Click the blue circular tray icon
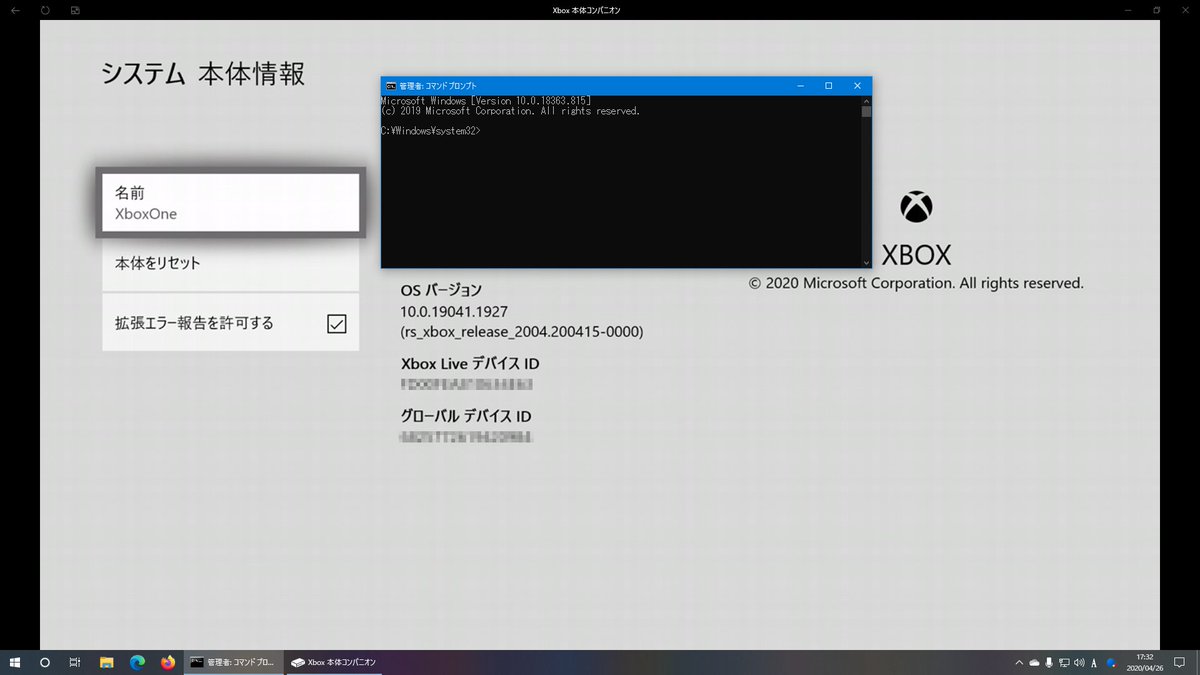This screenshot has width=1200, height=675. 1111,662
